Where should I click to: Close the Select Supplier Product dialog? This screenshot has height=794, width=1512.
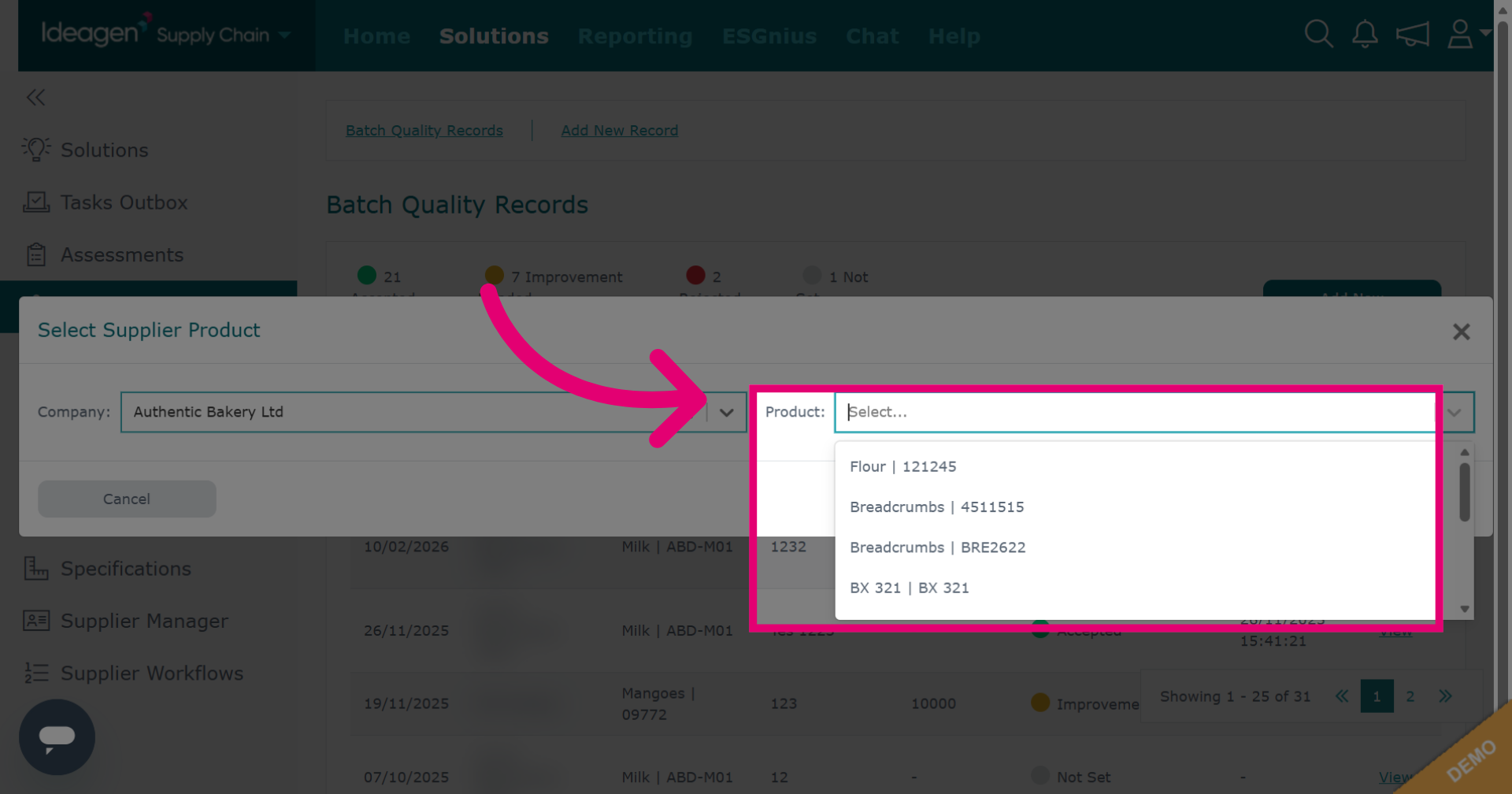pos(1462,332)
